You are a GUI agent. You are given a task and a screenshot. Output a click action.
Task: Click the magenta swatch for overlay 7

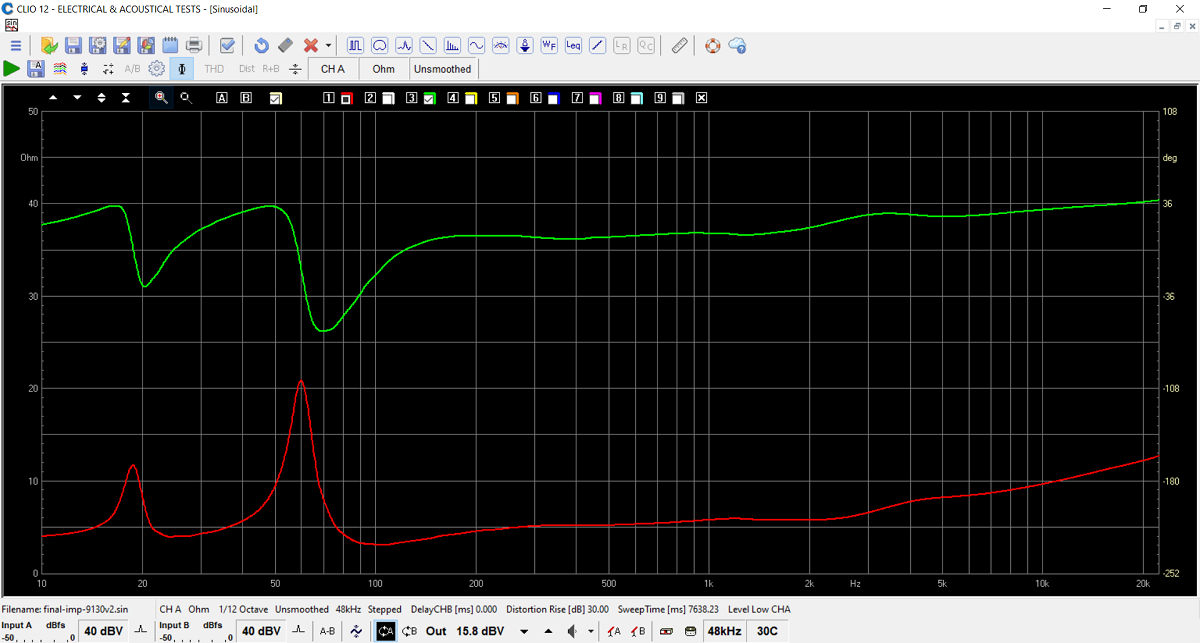594,98
